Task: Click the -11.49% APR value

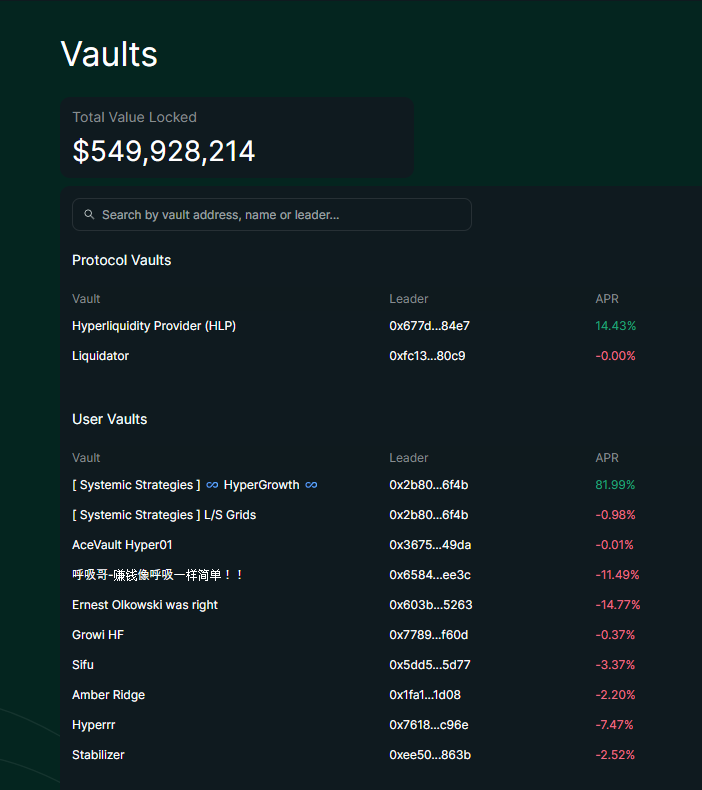Action: [x=617, y=575]
